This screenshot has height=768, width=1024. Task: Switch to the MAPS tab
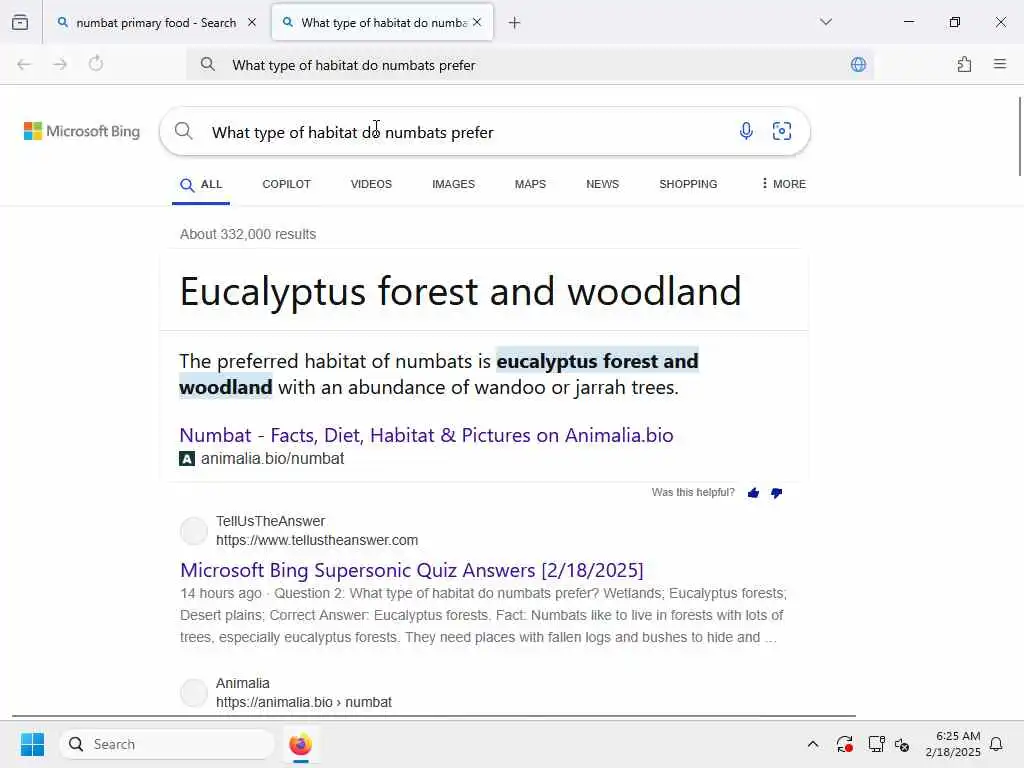click(530, 184)
